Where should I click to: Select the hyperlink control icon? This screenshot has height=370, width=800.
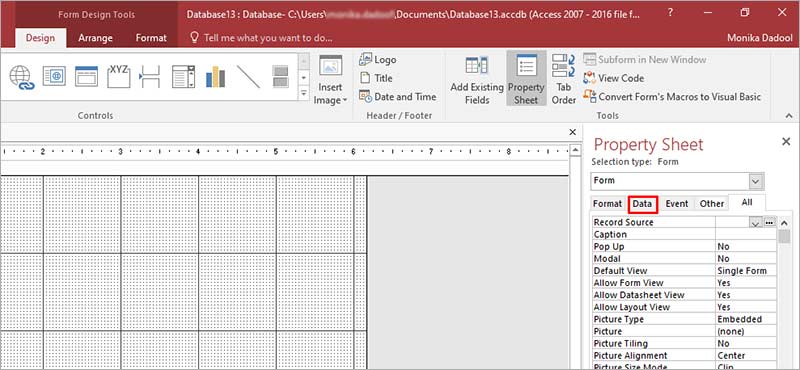[x=21, y=78]
